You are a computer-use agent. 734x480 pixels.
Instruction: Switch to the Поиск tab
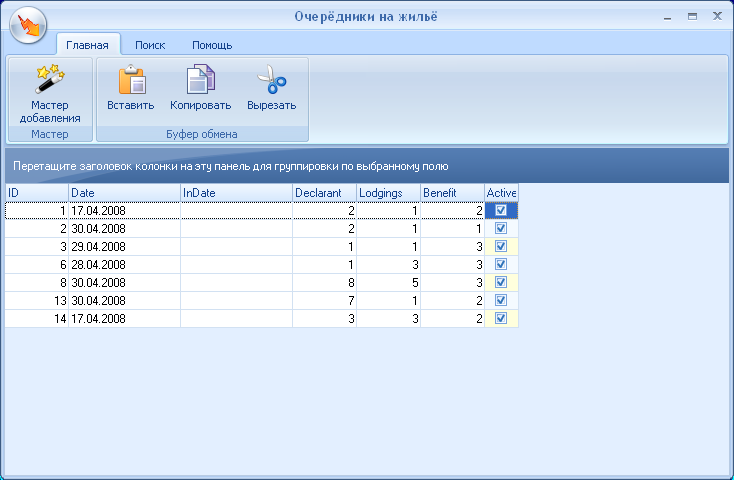[150, 45]
